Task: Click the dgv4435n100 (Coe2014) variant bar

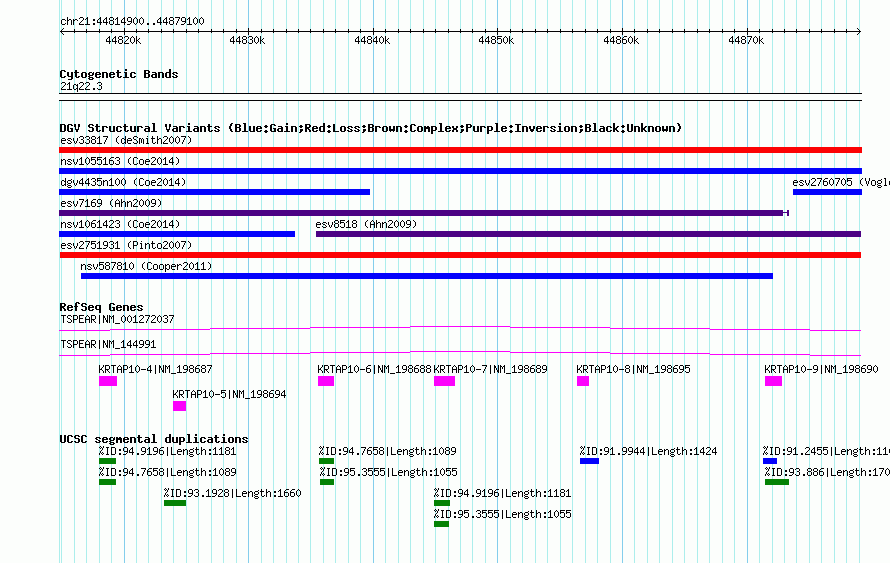Action: coord(215,192)
